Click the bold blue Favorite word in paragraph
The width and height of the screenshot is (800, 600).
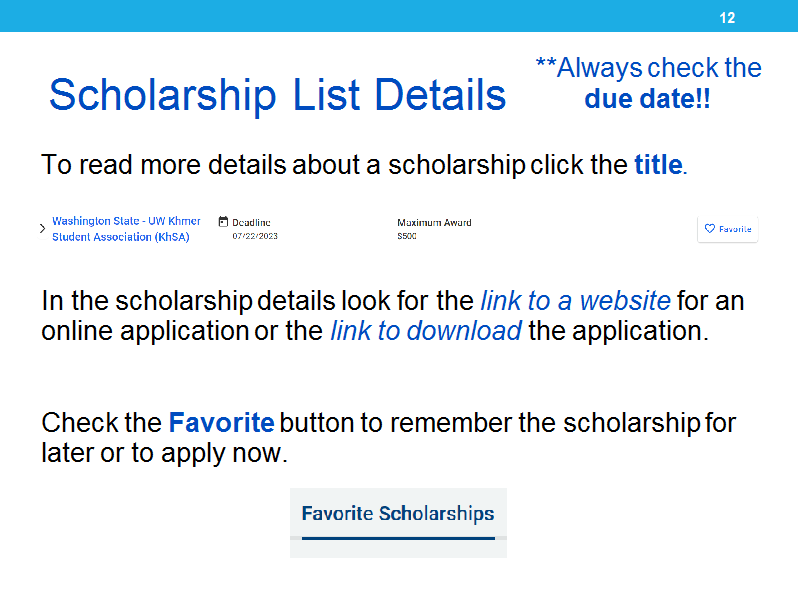tap(221, 422)
